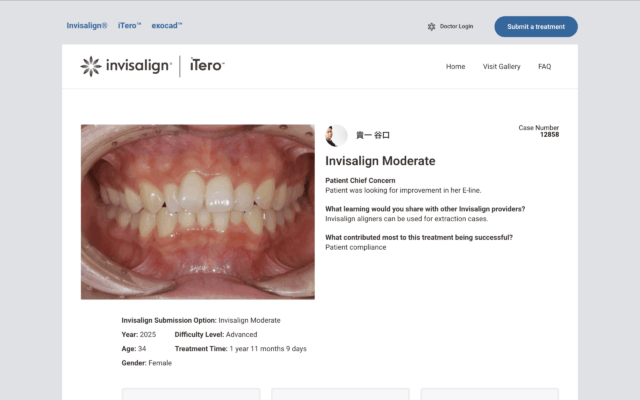Open the exocad™ top bar link
640x400 pixels.
[x=167, y=26]
